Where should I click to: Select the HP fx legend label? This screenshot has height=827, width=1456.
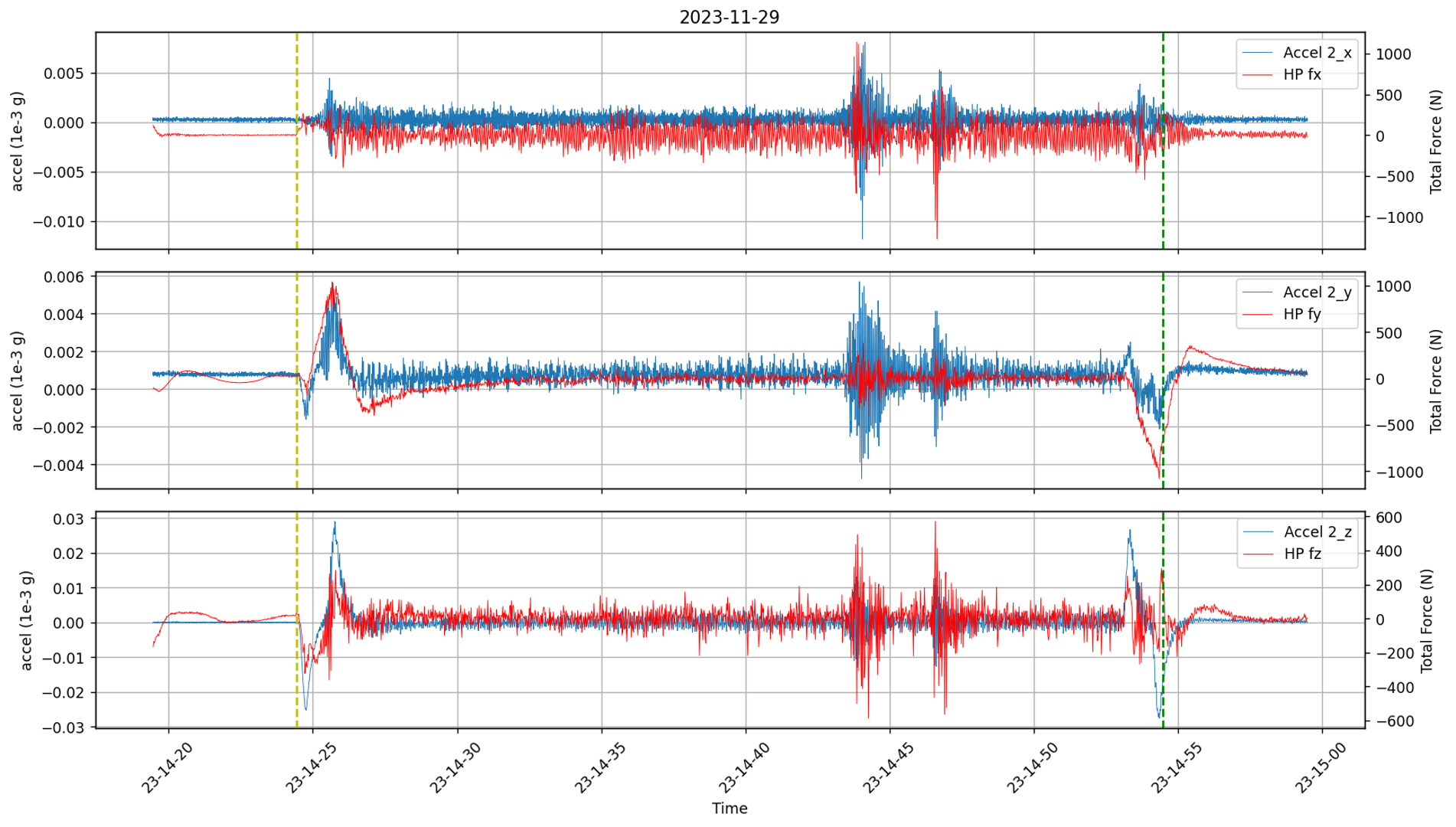[x=1302, y=74]
